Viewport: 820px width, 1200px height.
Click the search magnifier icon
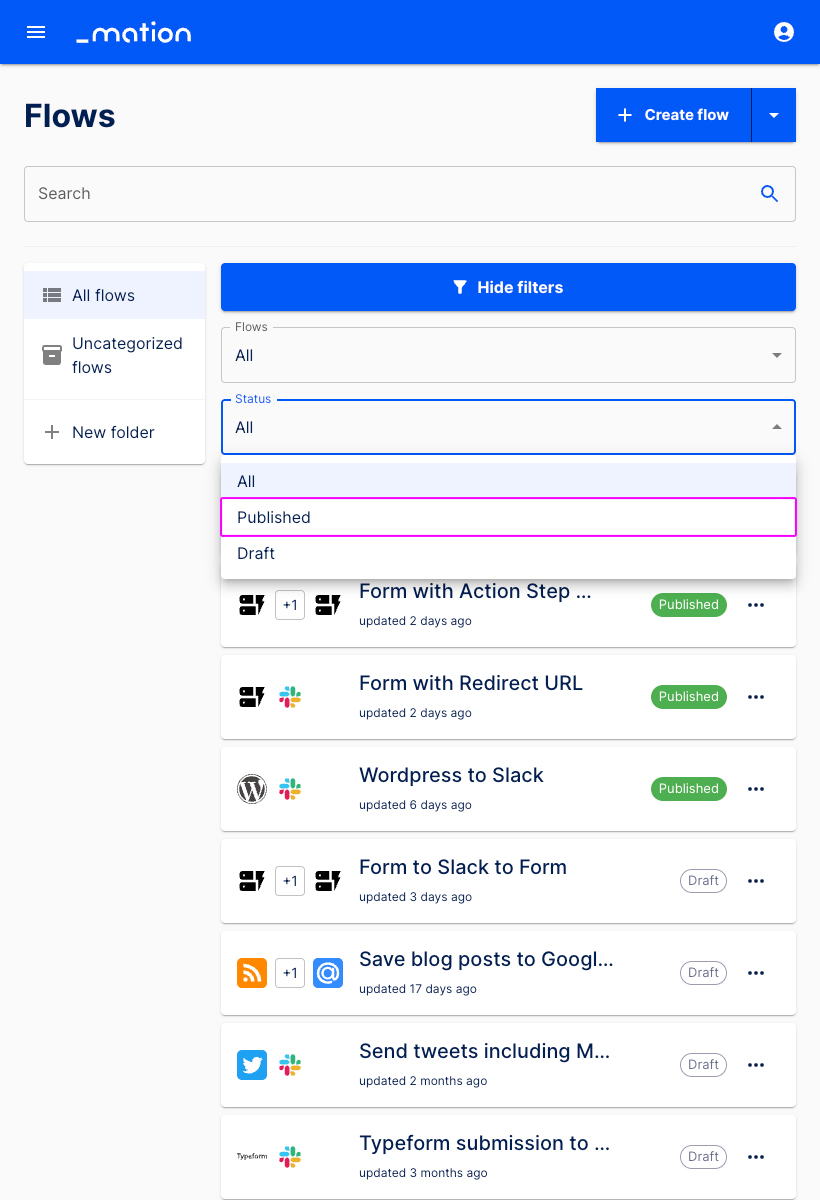click(x=769, y=194)
